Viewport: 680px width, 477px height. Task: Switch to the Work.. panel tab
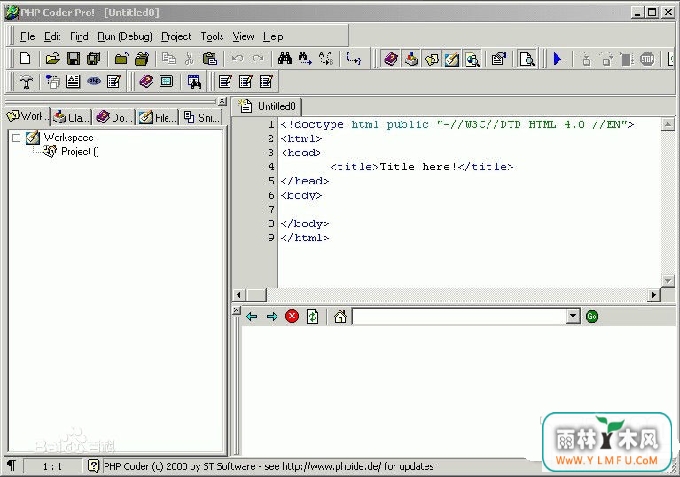(27, 116)
